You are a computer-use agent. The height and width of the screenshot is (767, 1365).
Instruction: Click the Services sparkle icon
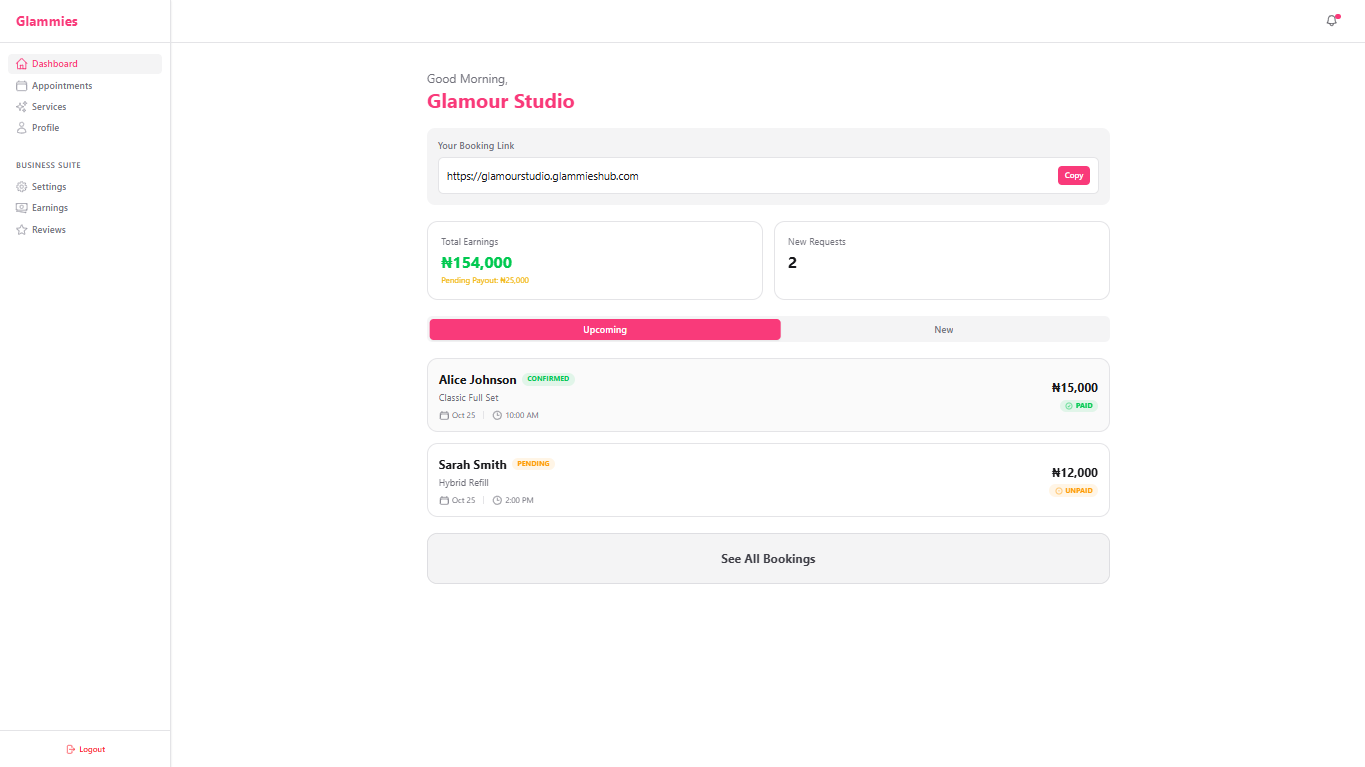tap(22, 107)
